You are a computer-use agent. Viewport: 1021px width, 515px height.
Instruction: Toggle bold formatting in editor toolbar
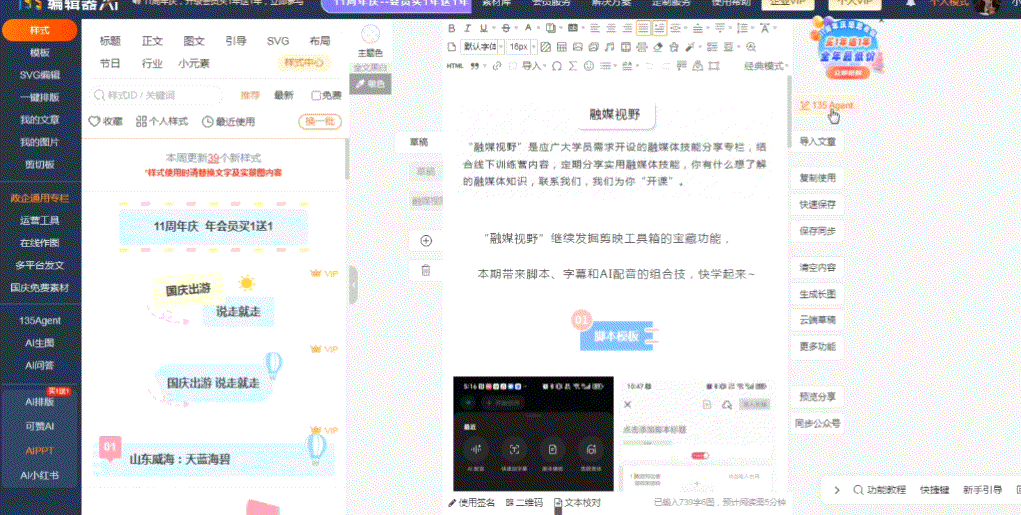pyautogui.click(x=452, y=28)
